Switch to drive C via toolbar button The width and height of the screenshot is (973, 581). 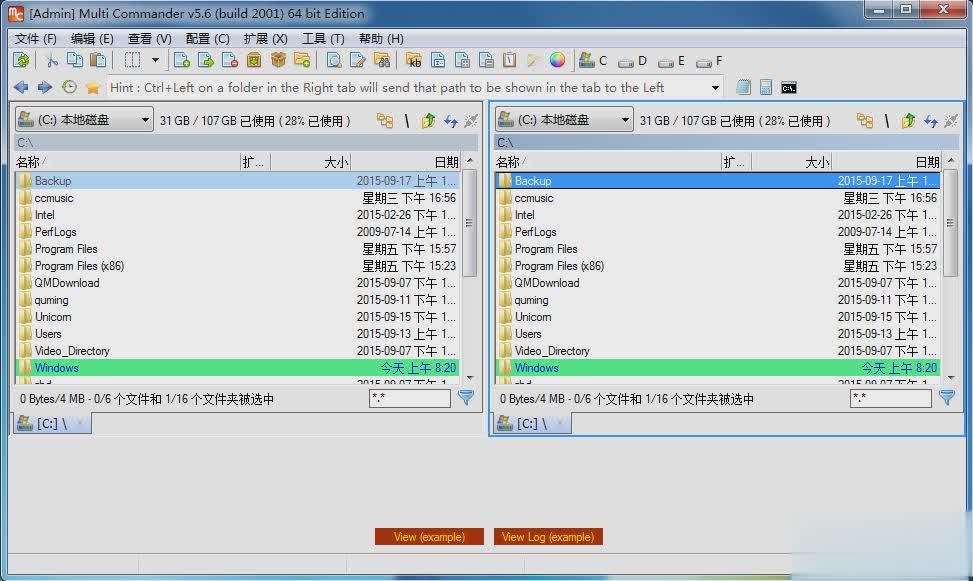[x=593, y=60]
